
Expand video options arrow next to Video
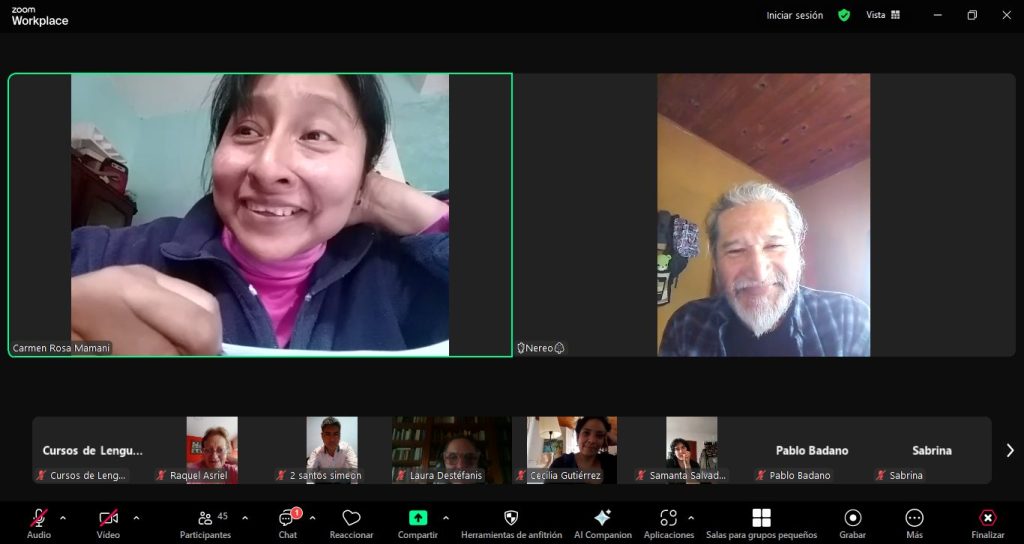point(136,518)
